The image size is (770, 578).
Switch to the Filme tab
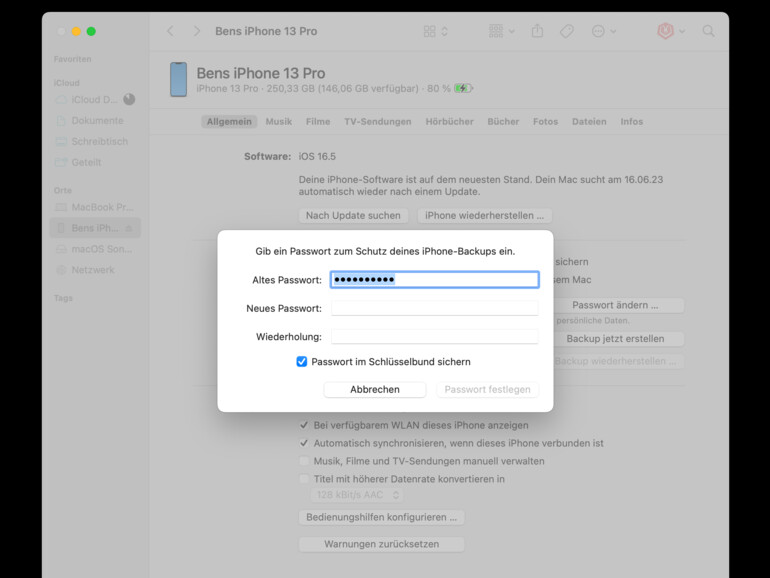click(x=318, y=121)
